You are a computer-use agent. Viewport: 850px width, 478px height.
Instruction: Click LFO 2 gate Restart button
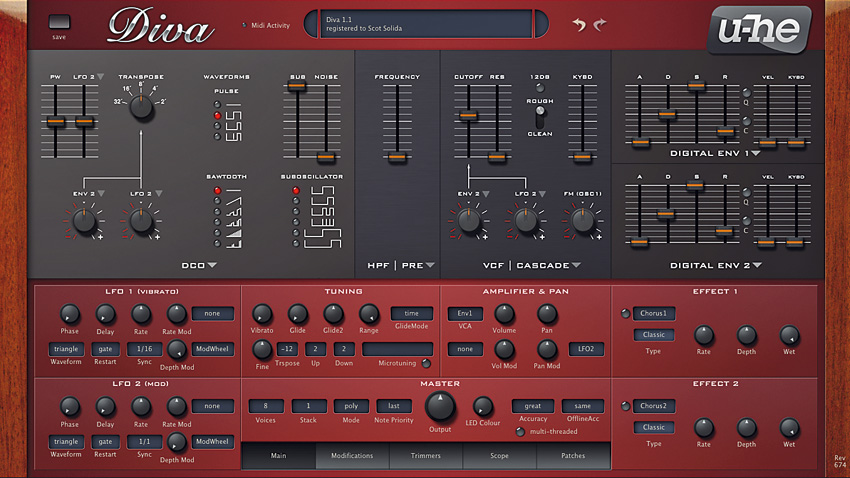click(x=105, y=442)
